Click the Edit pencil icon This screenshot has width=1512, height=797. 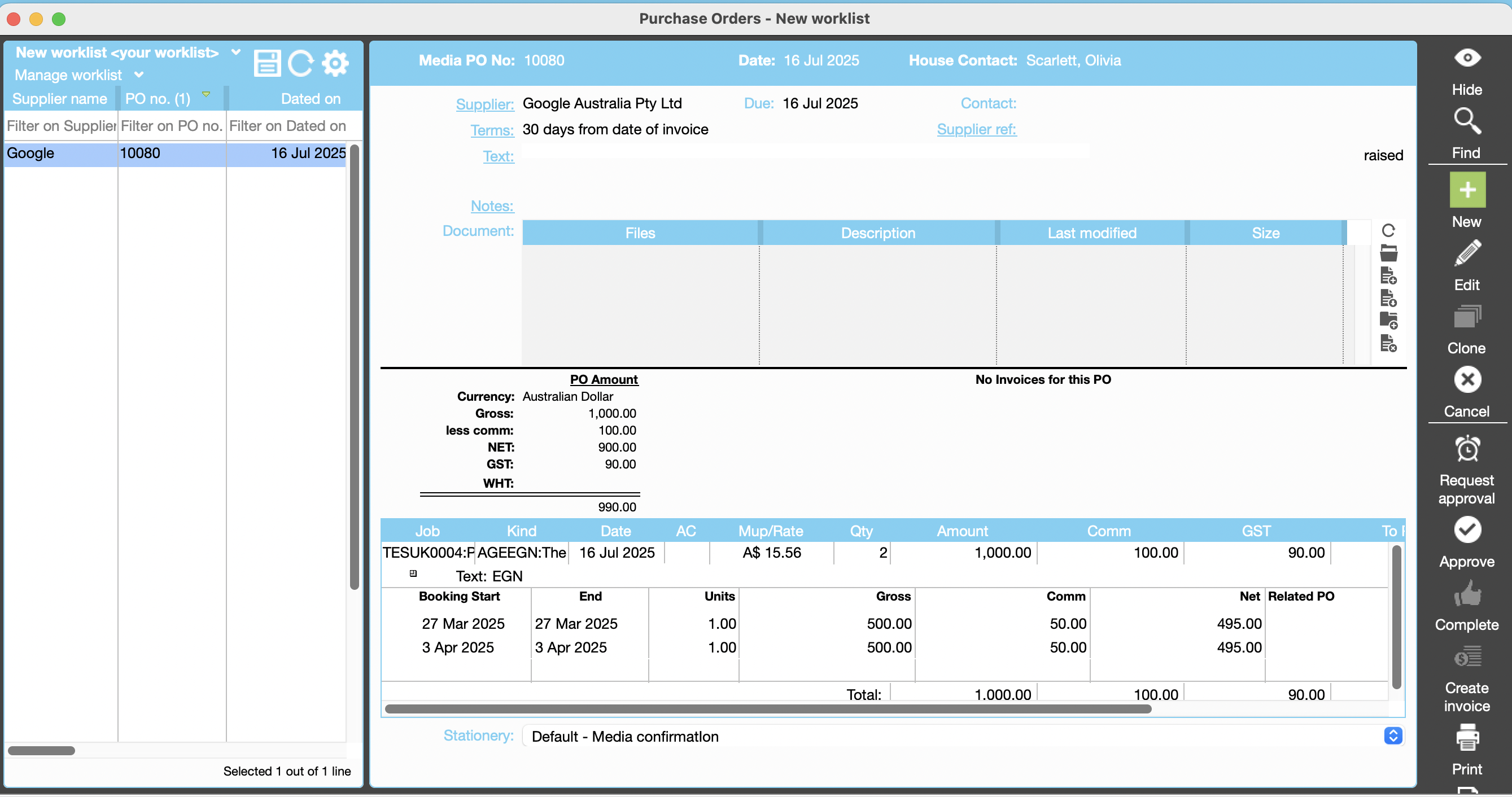tap(1467, 253)
